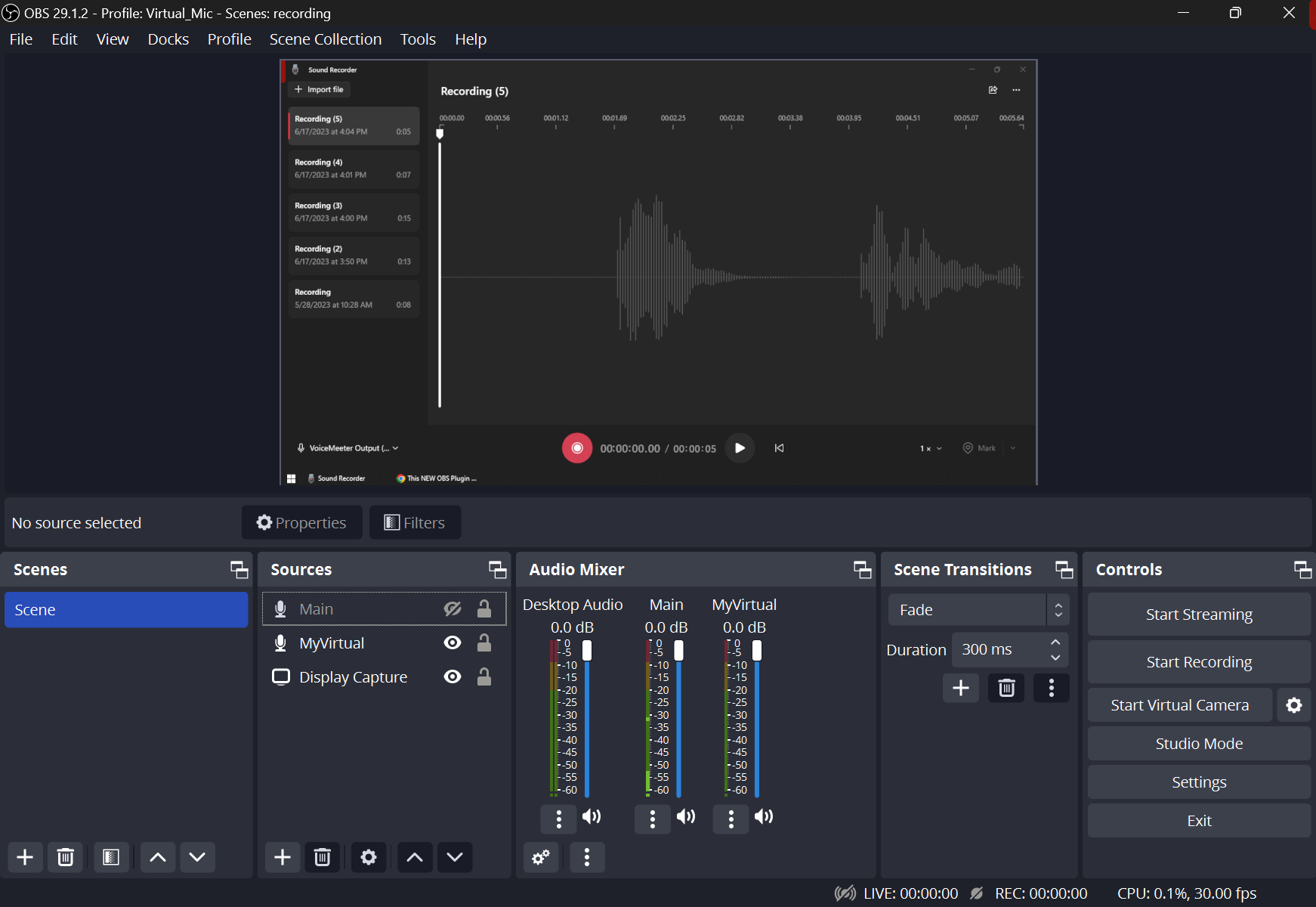Open source Filters button
The width and height of the screenshot is (1316, 907).
415,523
